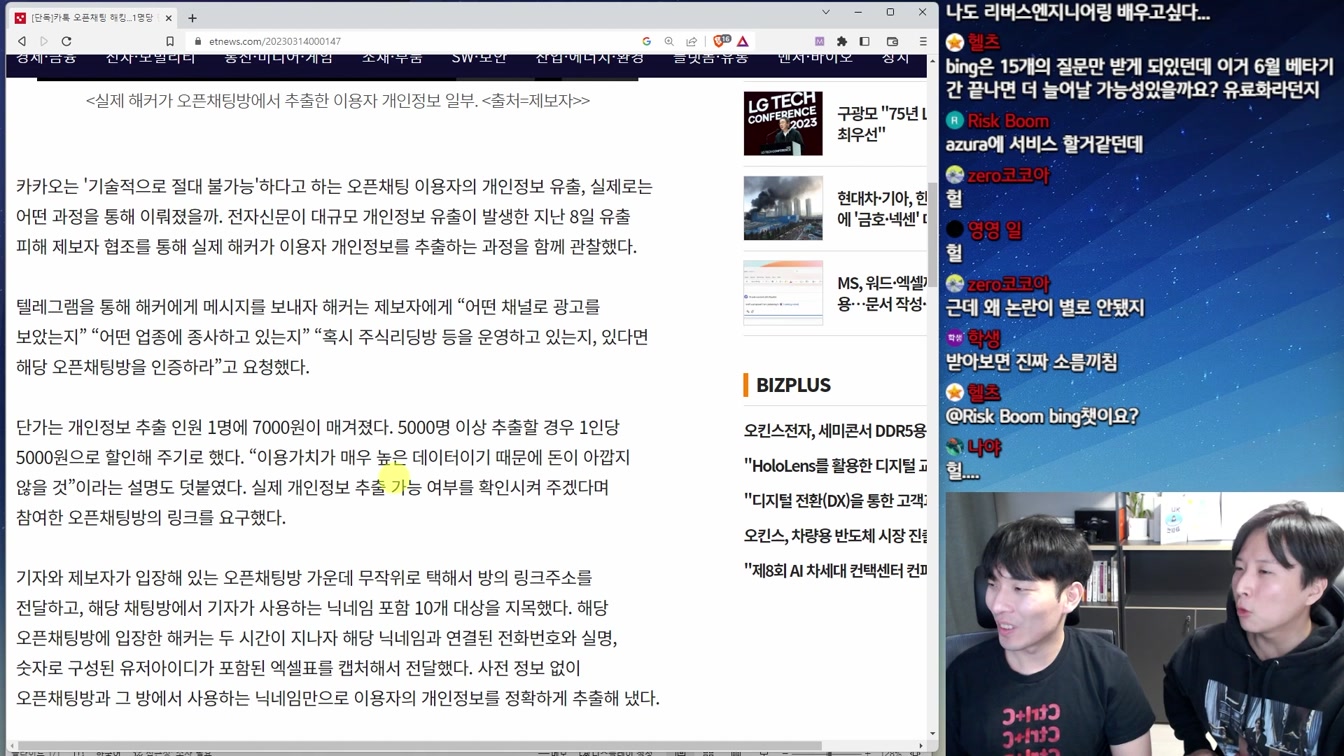
Task: Open a new browser tab
Action: 192,18
